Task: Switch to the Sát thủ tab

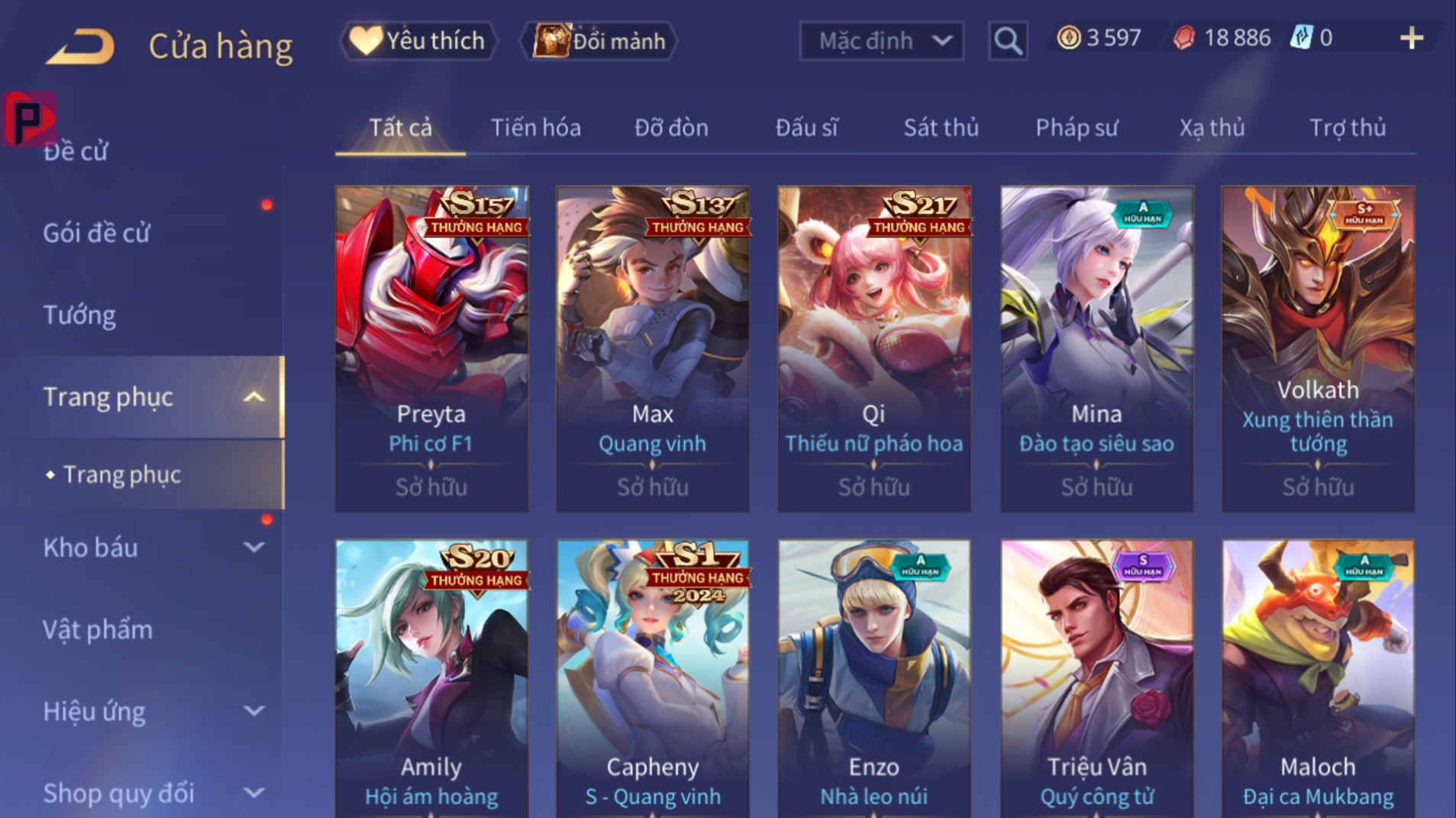Action: [941, 128]
